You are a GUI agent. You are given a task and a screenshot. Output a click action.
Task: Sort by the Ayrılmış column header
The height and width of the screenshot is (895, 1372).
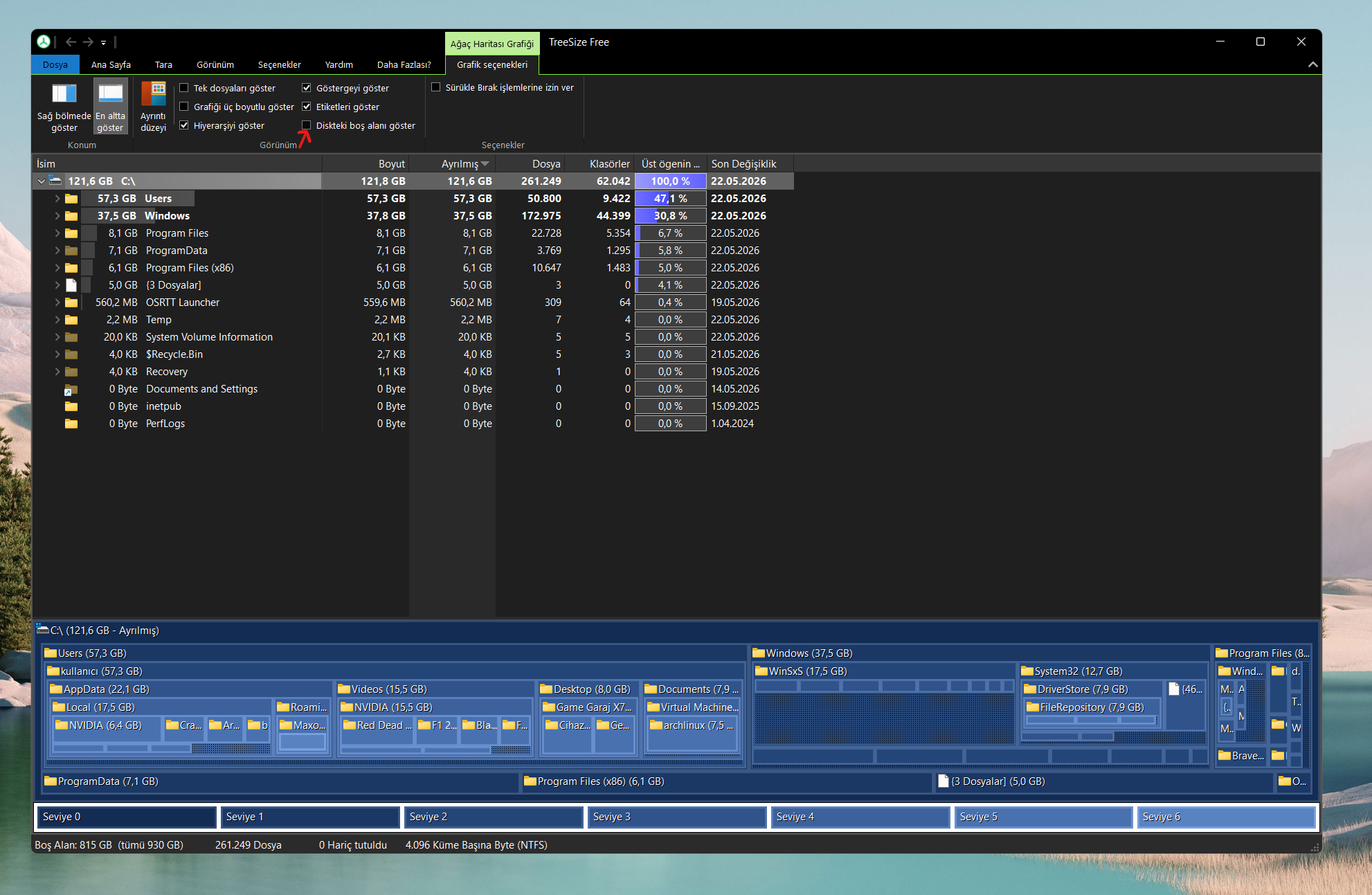point(452,164)
